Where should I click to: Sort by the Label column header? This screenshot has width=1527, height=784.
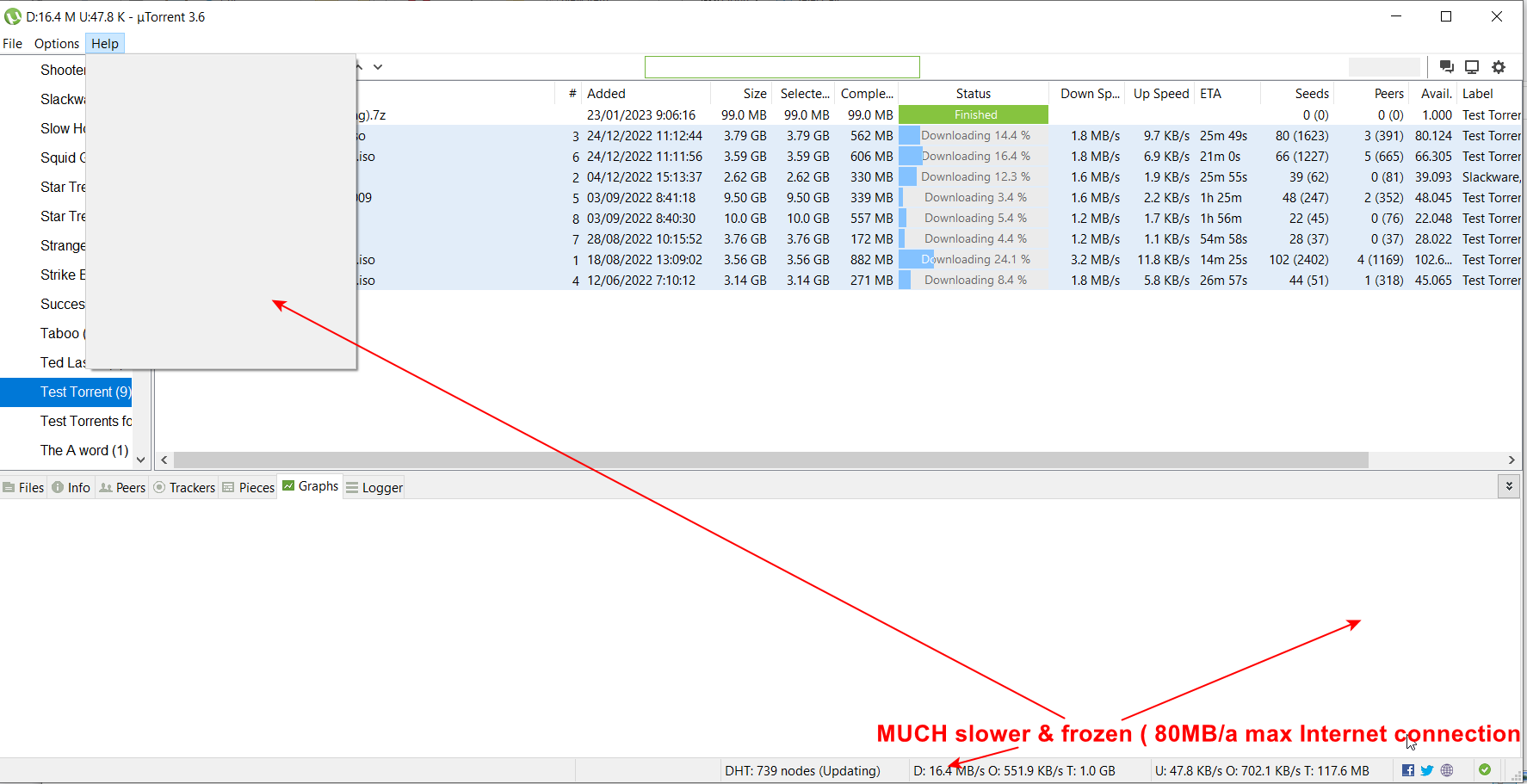click(x=1490, y=94)
